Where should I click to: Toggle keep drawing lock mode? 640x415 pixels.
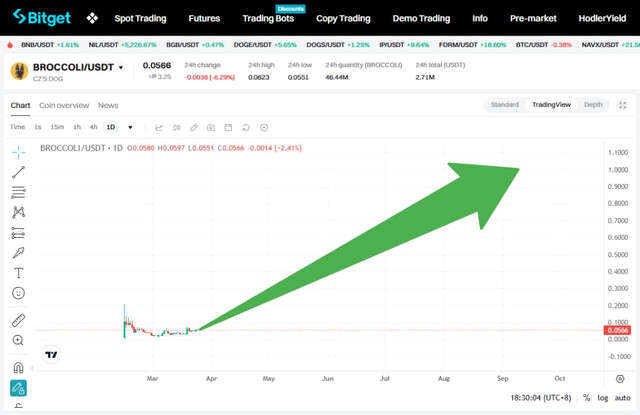[x=18, y=388]
